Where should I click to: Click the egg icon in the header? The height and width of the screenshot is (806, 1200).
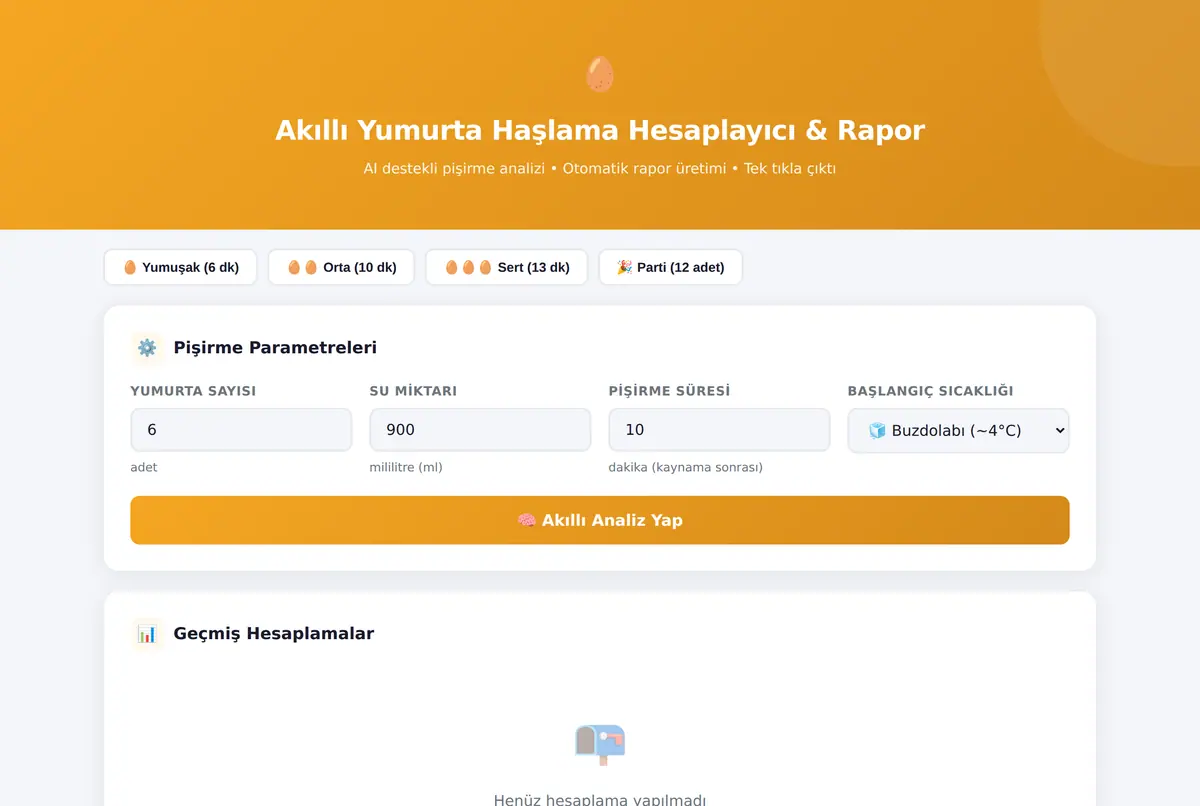coord(600,75)
